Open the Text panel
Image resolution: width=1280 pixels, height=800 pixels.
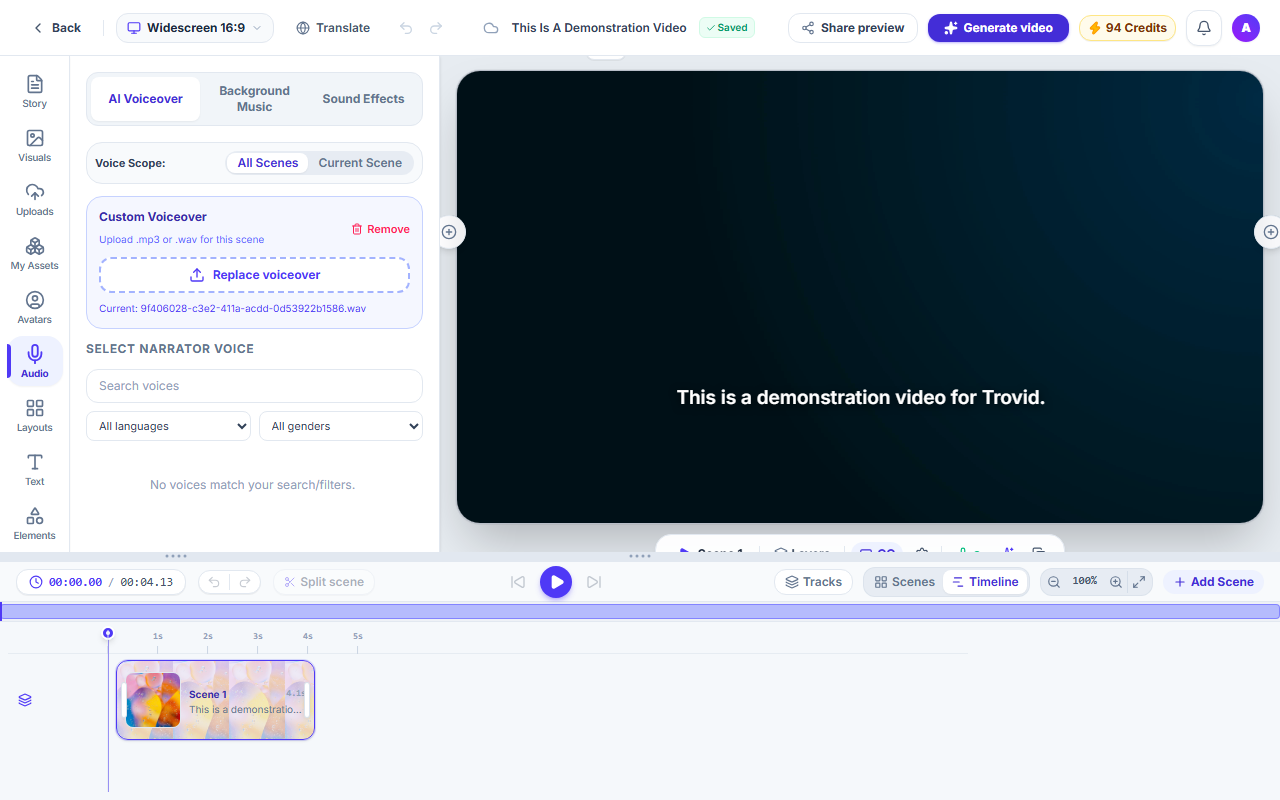(35, 469)
